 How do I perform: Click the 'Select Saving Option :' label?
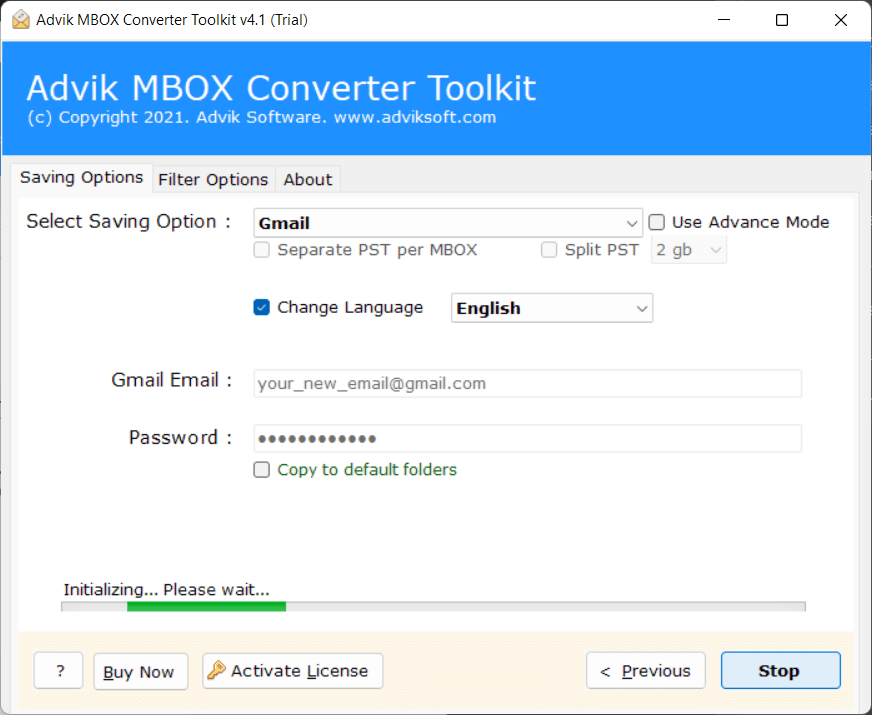[x=128, y=221]
